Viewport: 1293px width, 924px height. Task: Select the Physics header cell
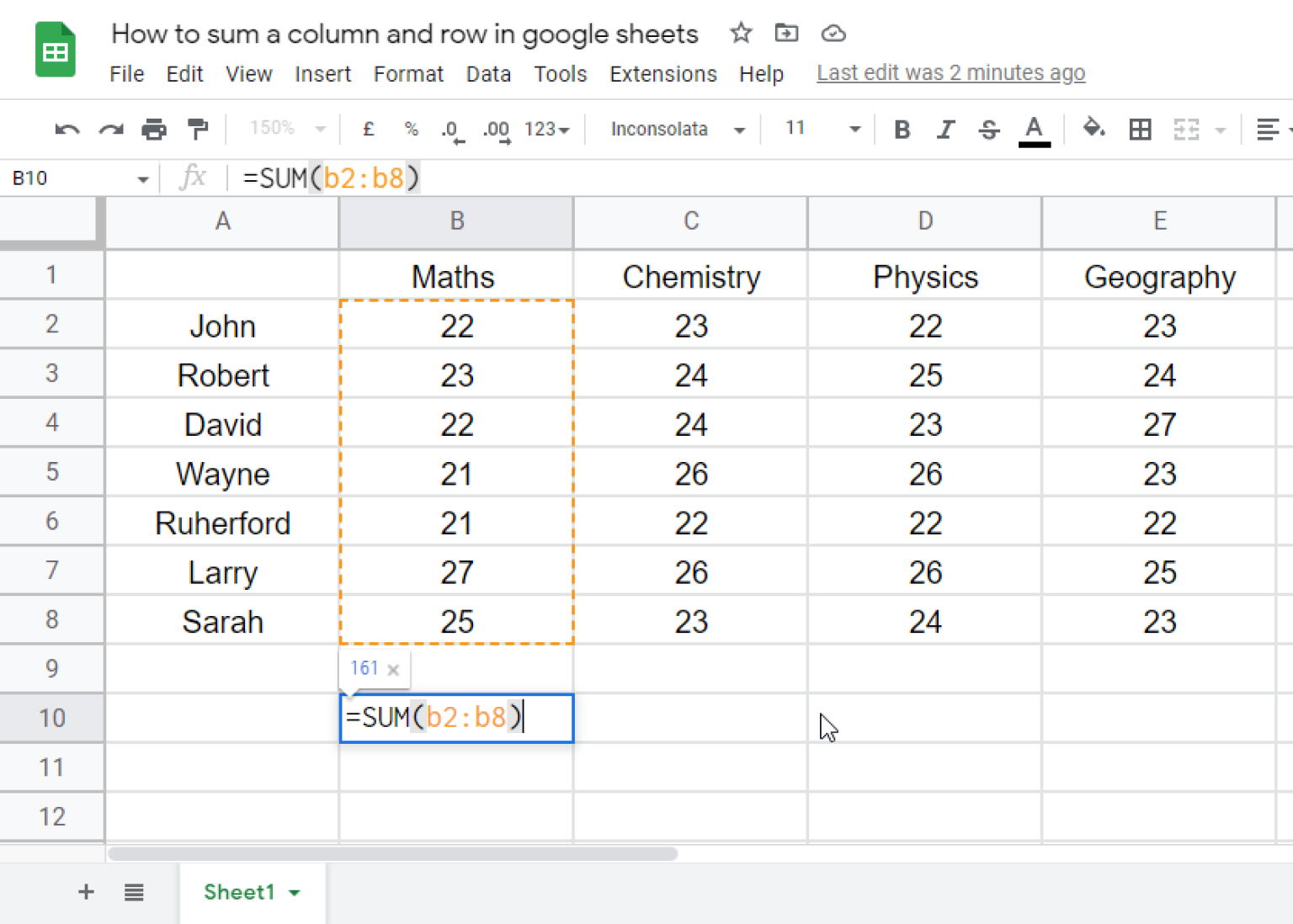click(x=924, y=275)
